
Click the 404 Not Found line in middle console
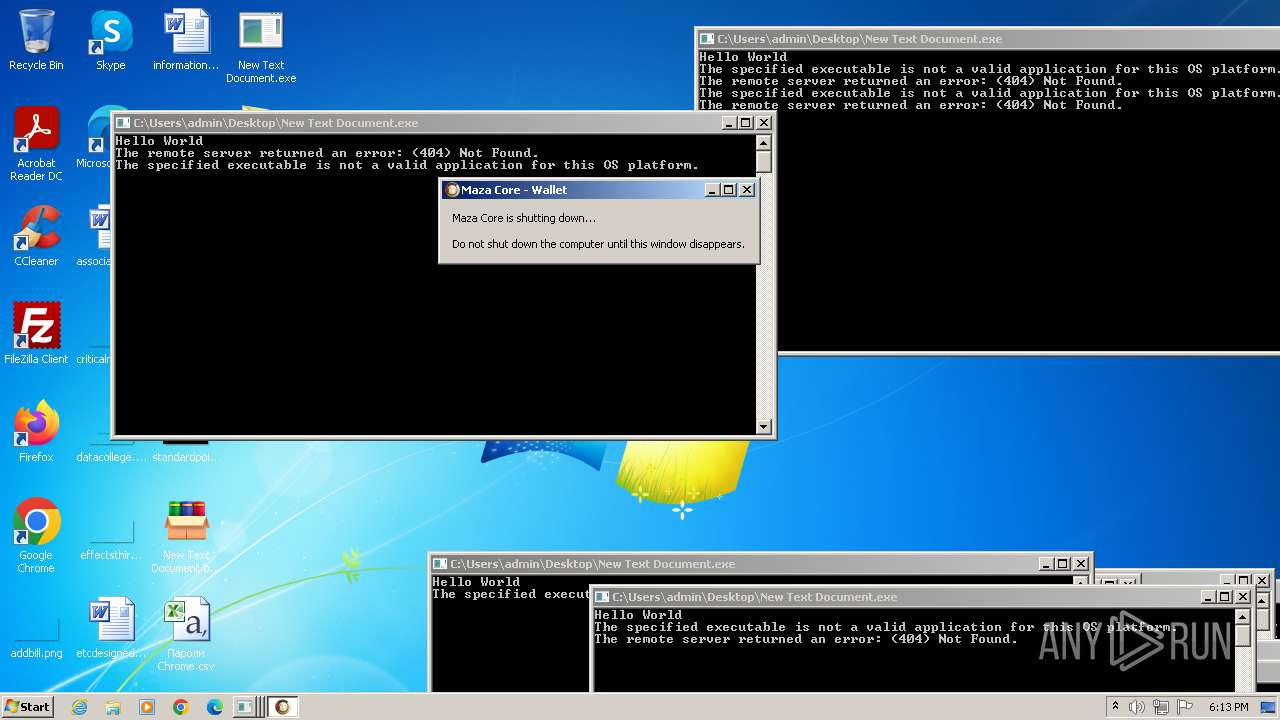tap(327, 153)
